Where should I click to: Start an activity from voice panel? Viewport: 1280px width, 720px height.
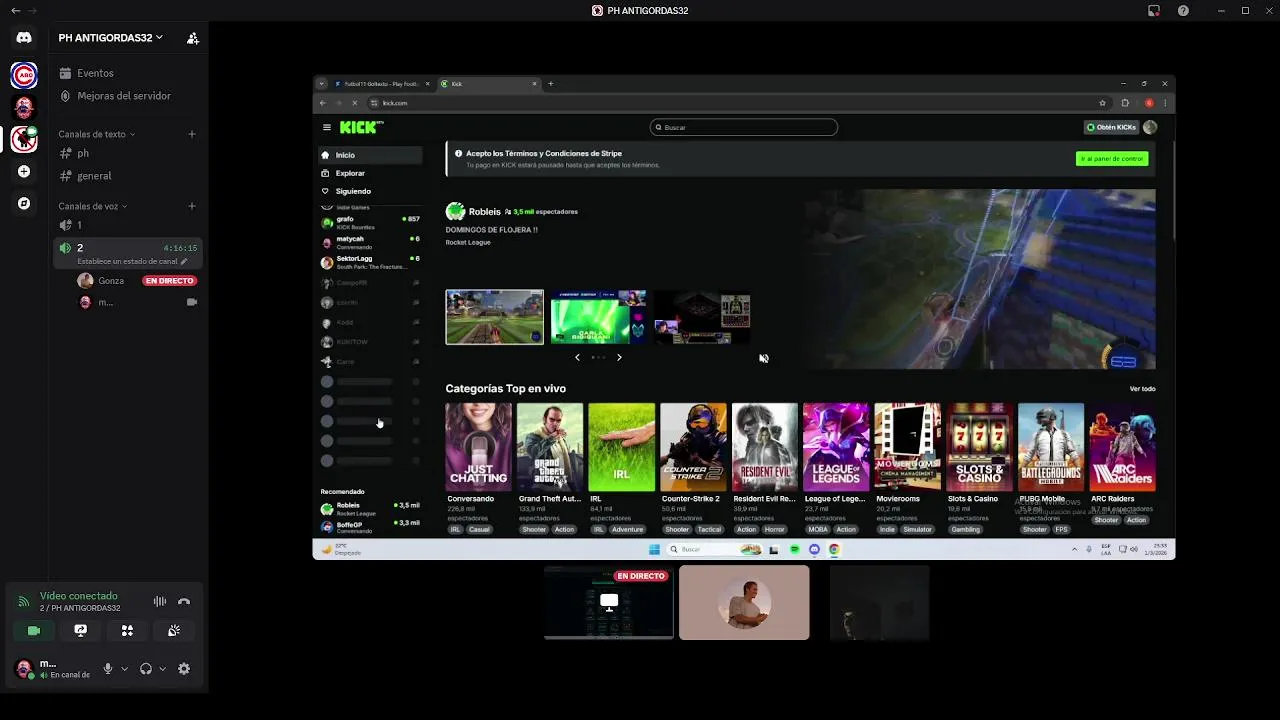pos(127,631)
